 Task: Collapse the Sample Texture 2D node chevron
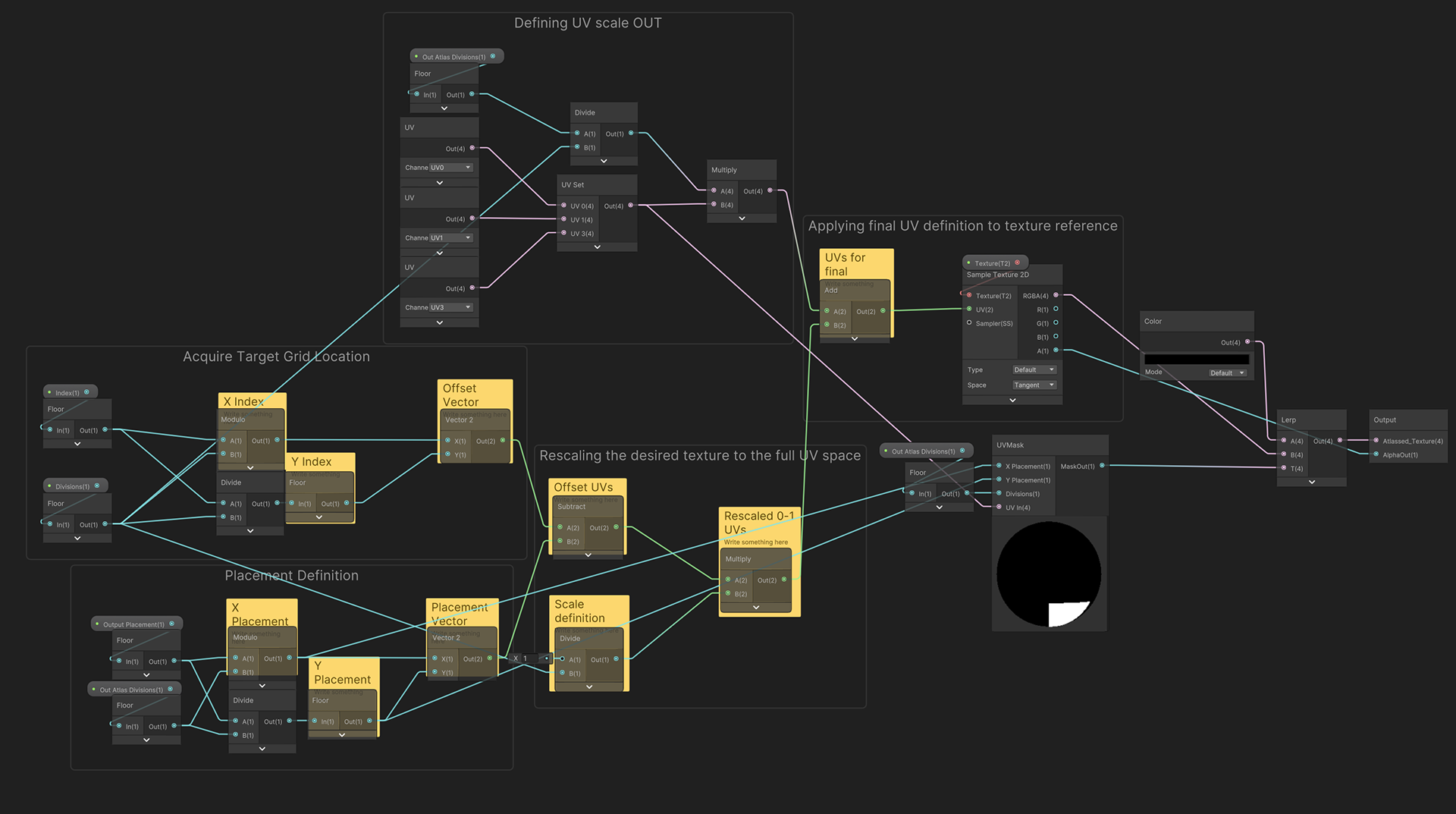click(x=1012, y=400)
